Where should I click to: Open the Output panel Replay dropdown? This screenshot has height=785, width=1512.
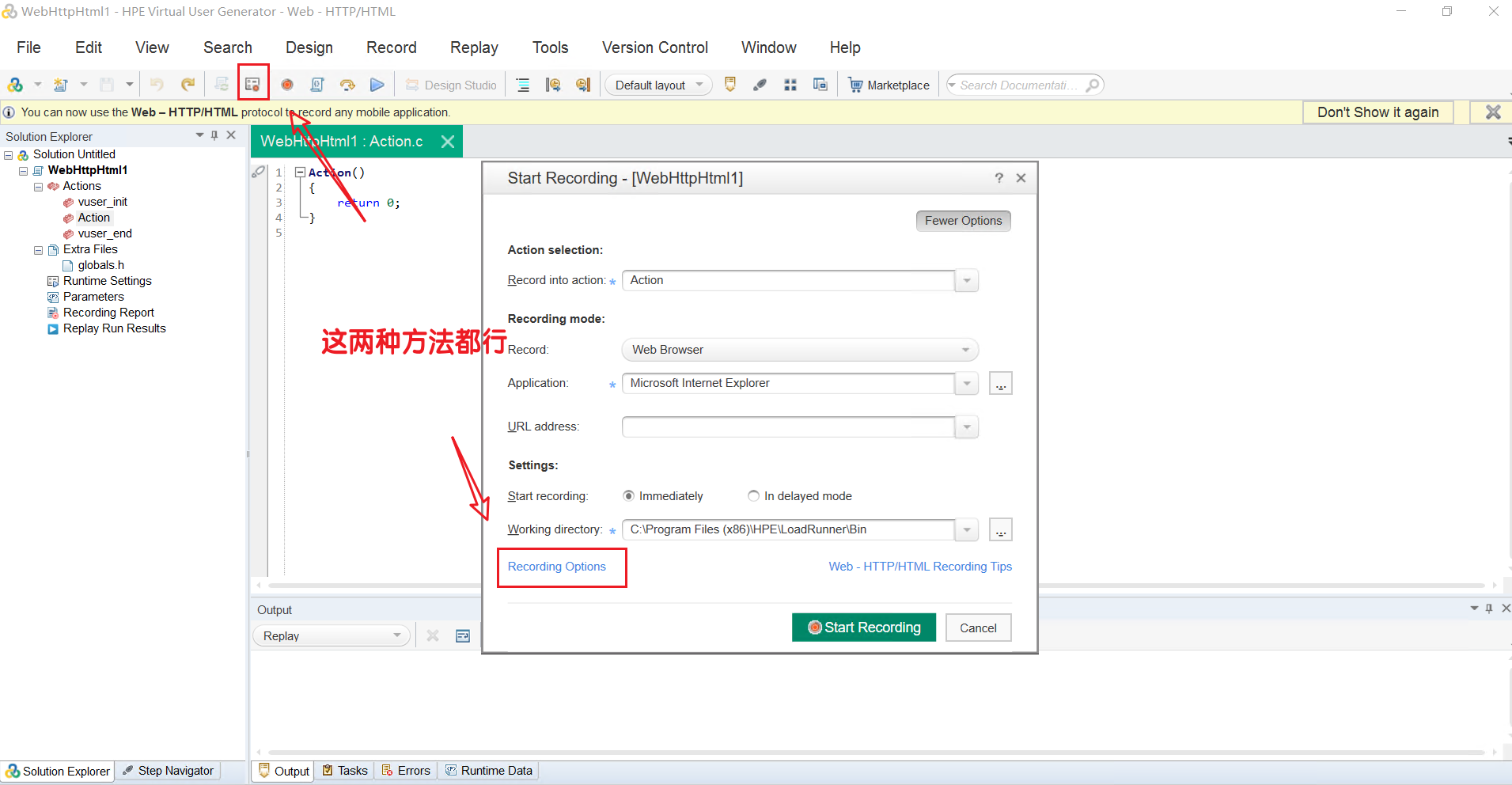332,635
